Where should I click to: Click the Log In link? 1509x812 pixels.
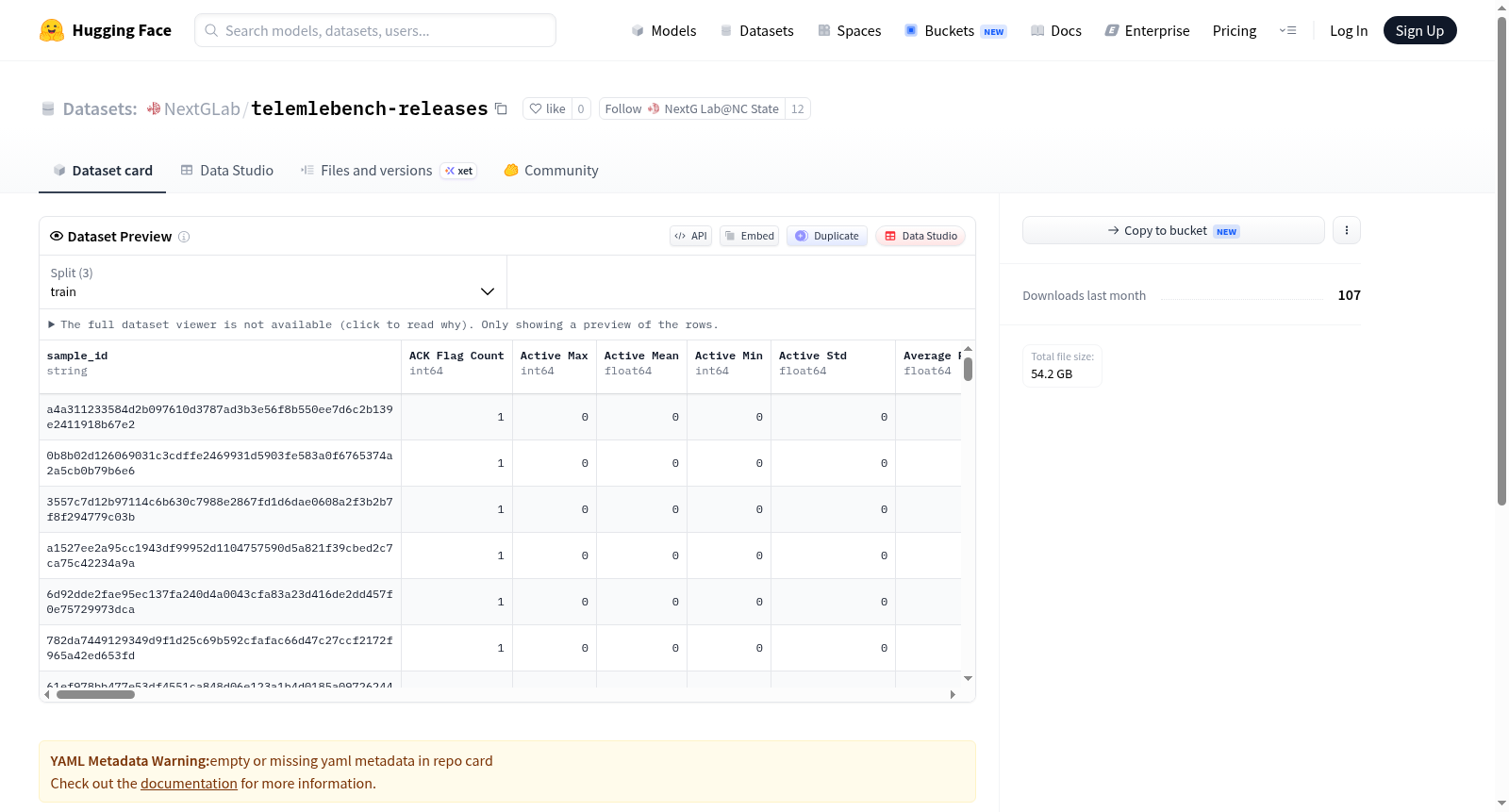pos(1349,30)
